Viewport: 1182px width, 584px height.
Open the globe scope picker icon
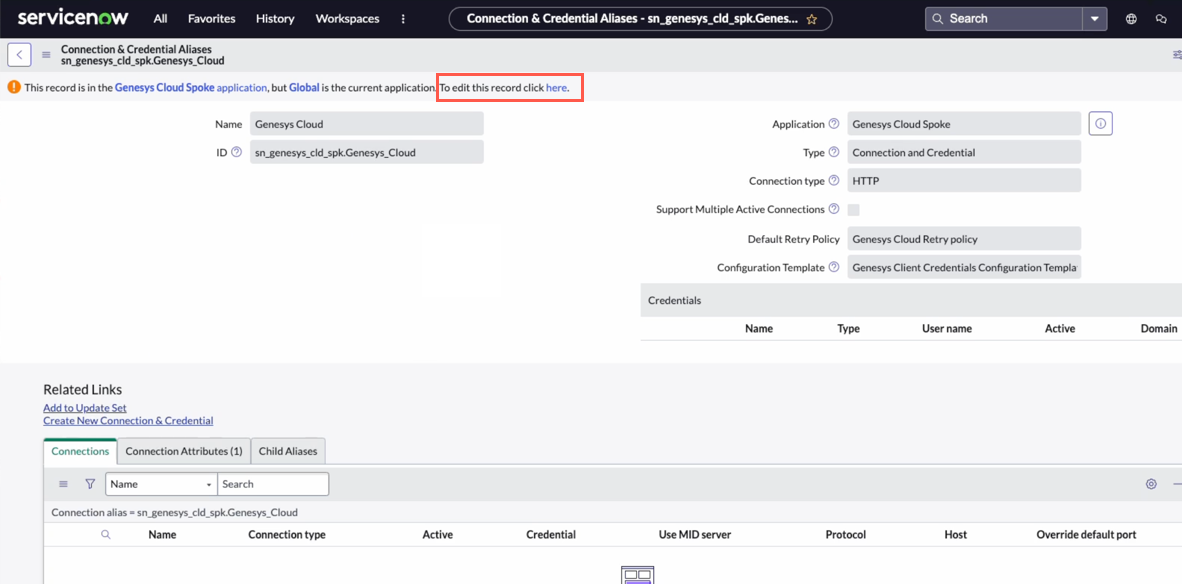1131,19
